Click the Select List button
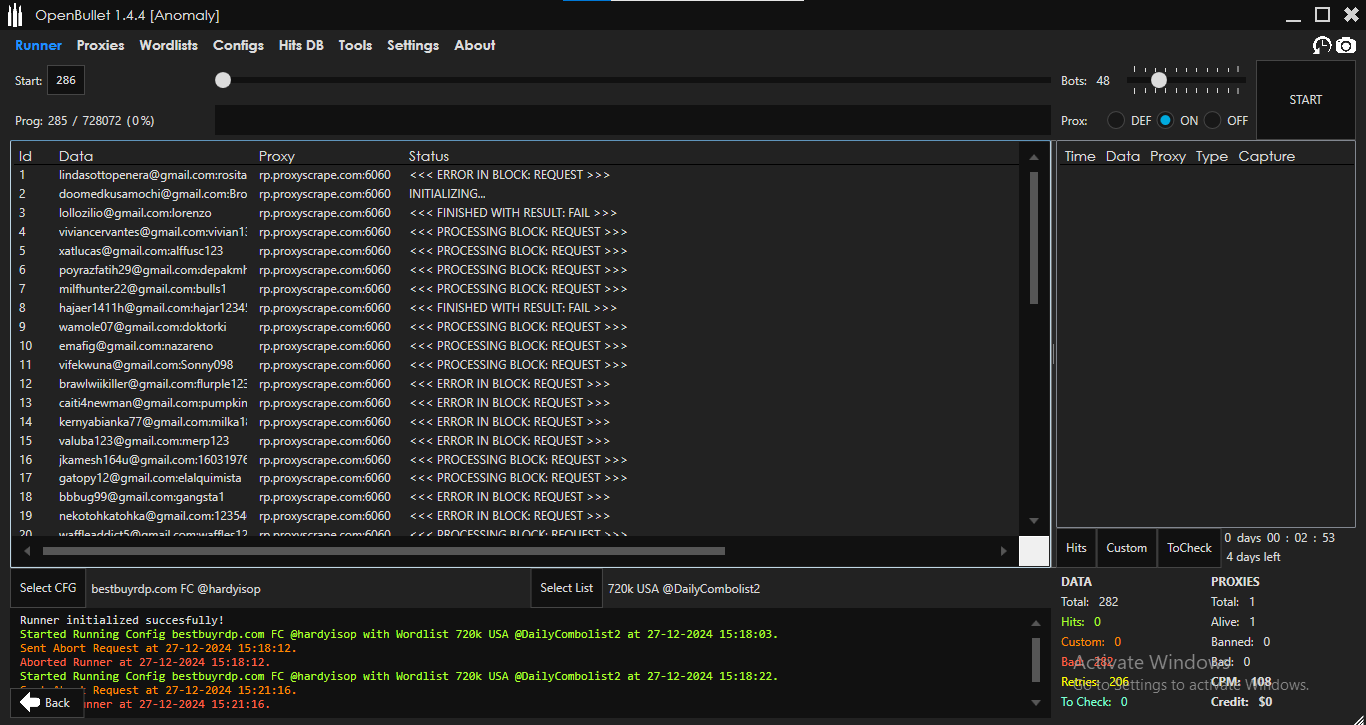 [x=567, y=588]
